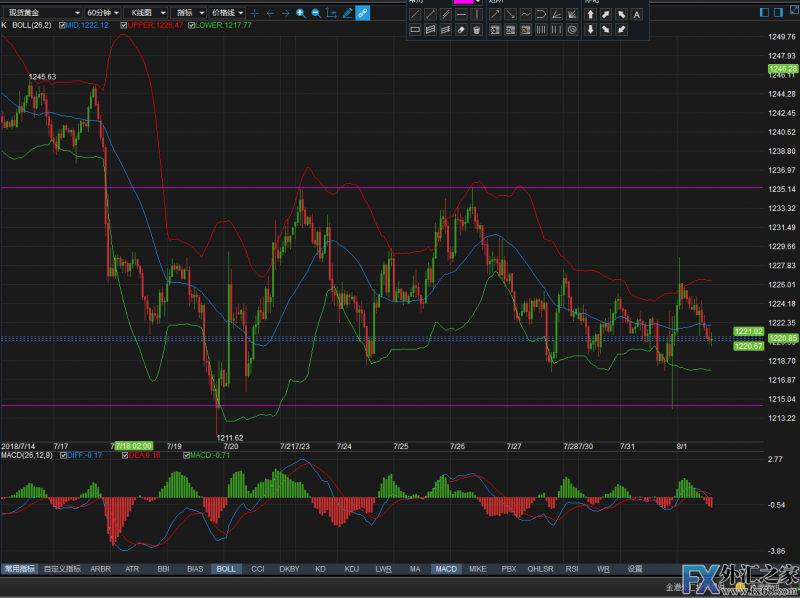Click the 7/18 02:00 date marker
Image resolution: width=800 pixels, height=598 pixels.
[x=134, y=446]
